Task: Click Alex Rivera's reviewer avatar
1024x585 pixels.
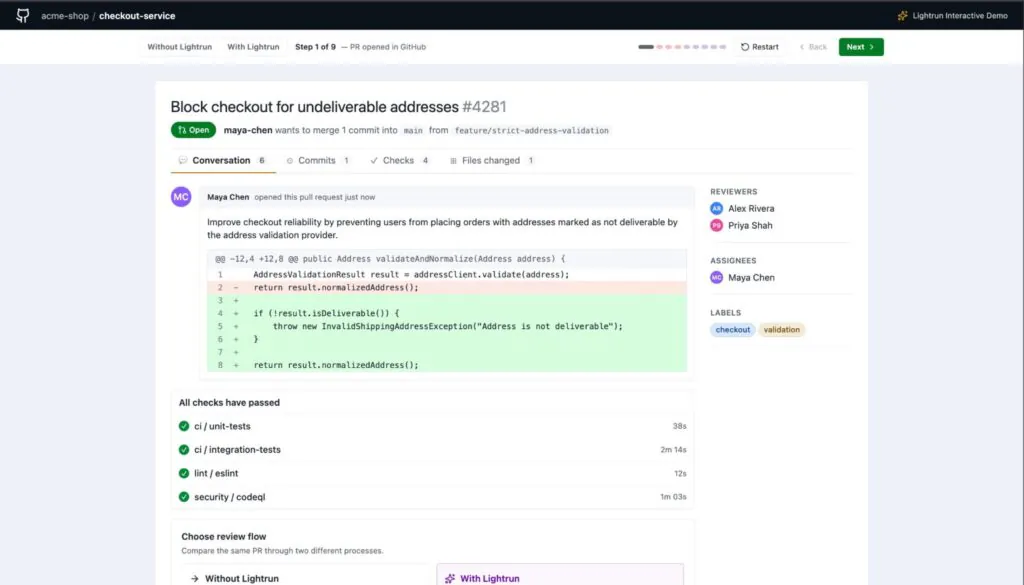Action: tap(716, 208)
